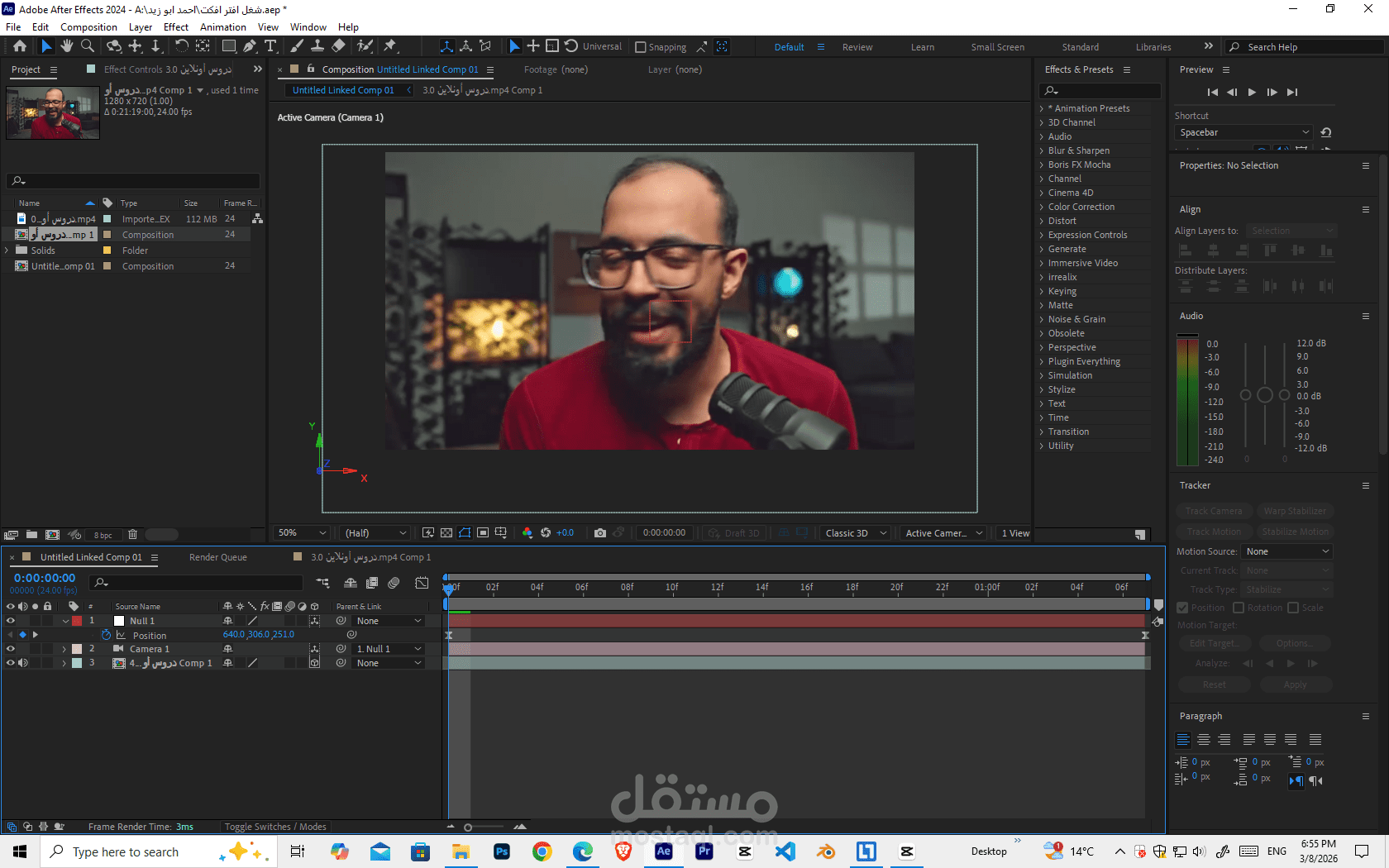Select the Horizontal Type tool
The height and width of the screenshot is (868, 1389).
point(270,46)
